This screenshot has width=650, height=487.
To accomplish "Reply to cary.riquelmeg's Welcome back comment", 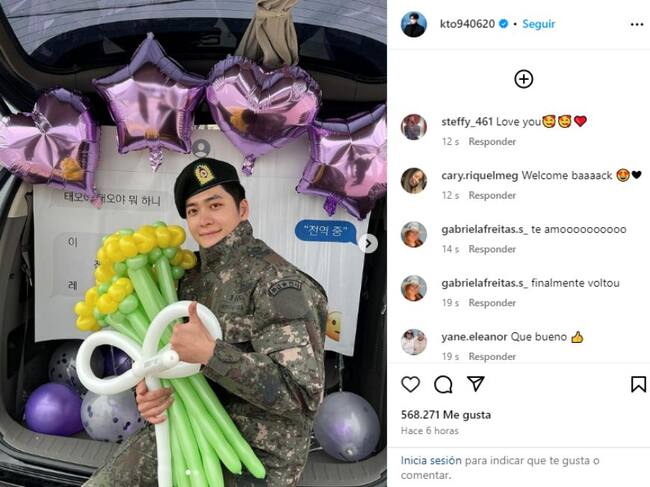I will 492,196.
